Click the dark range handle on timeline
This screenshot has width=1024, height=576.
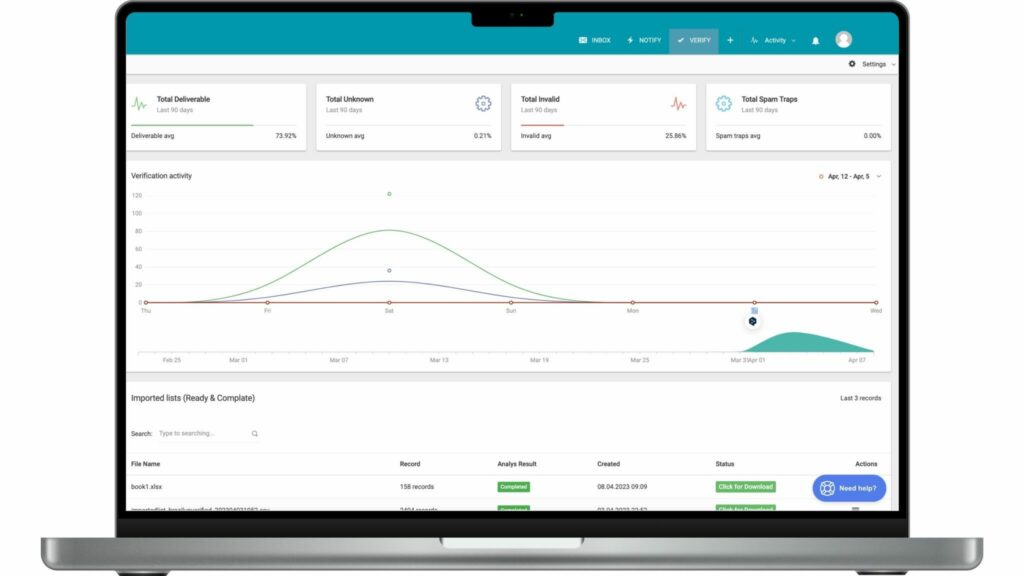[753, 321]
